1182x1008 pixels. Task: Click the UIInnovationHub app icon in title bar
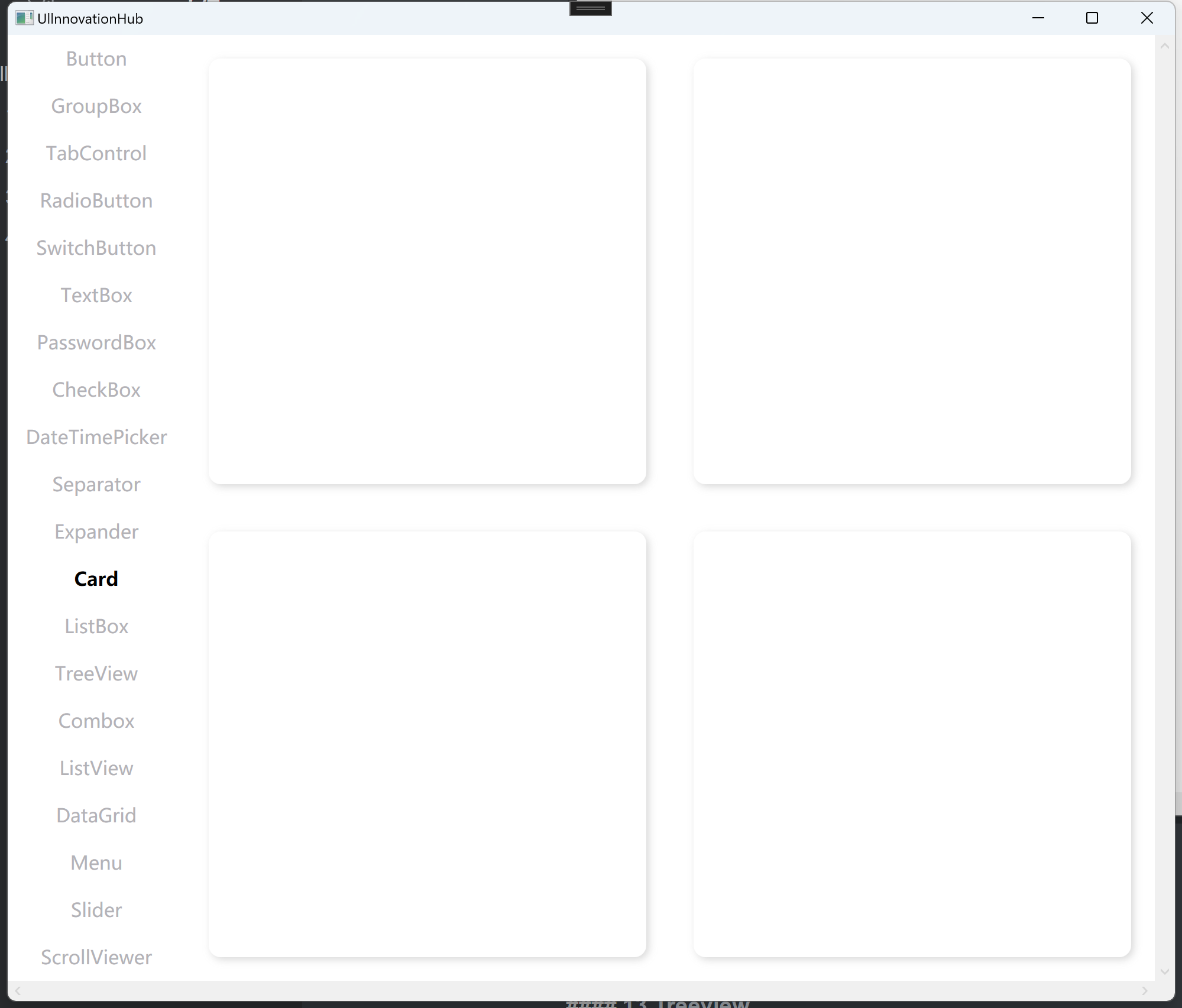[24, 18]
